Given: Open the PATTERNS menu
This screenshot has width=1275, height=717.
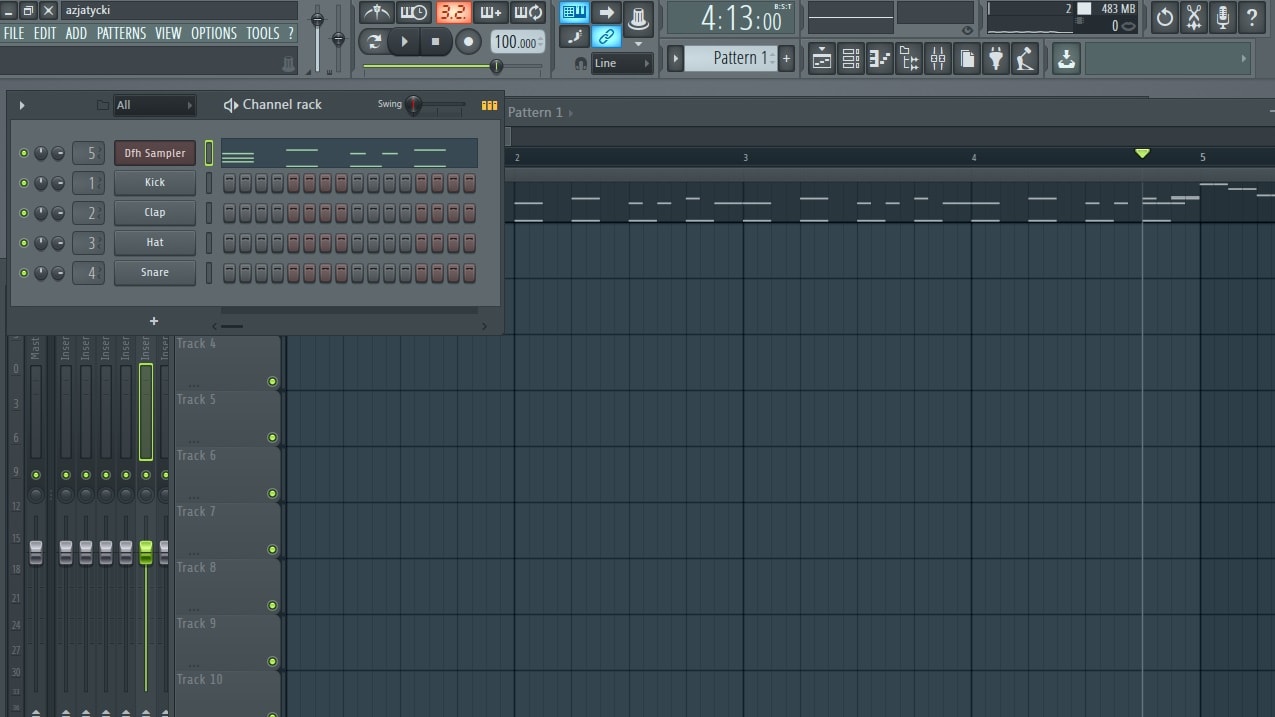Looking at the screenshot, I should click(x=121, y=33).
